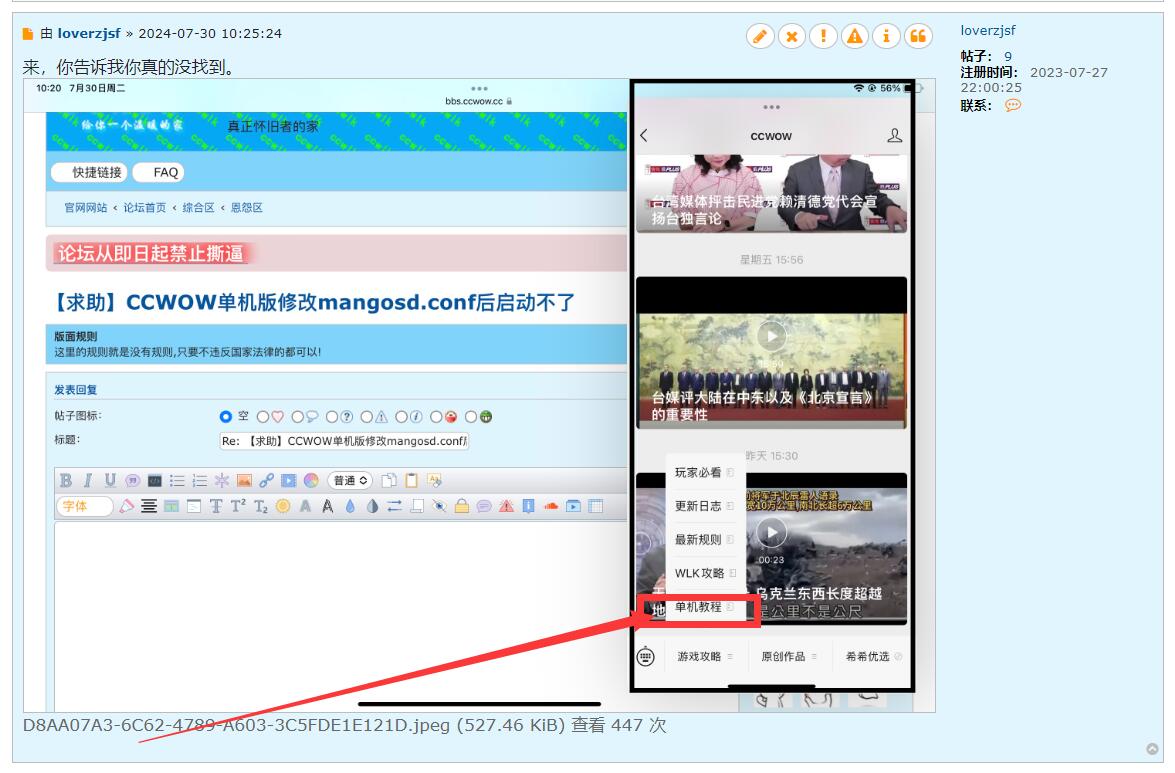
Task: Quote this post using the 66 quote icon
Action: pyautogui.click(x=917, y=36)
